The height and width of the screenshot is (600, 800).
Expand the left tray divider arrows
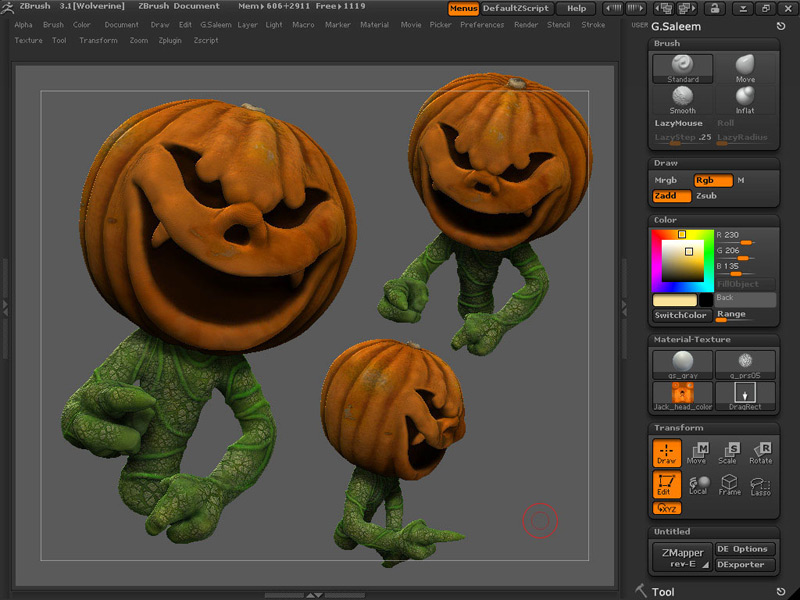[x=6, y=308]
